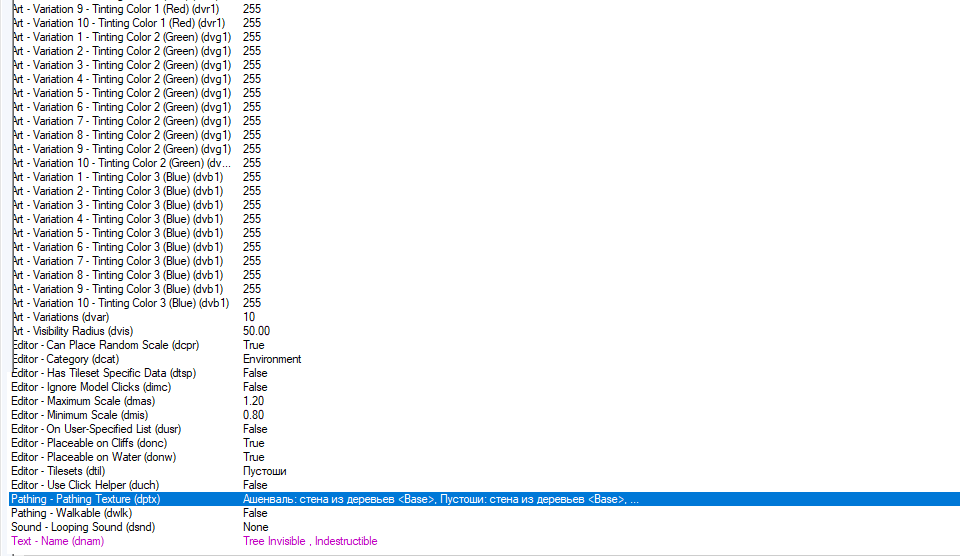
Task: Select the Pathing - Walkable (dwlk) row
Action: click(x=484, y=513)
